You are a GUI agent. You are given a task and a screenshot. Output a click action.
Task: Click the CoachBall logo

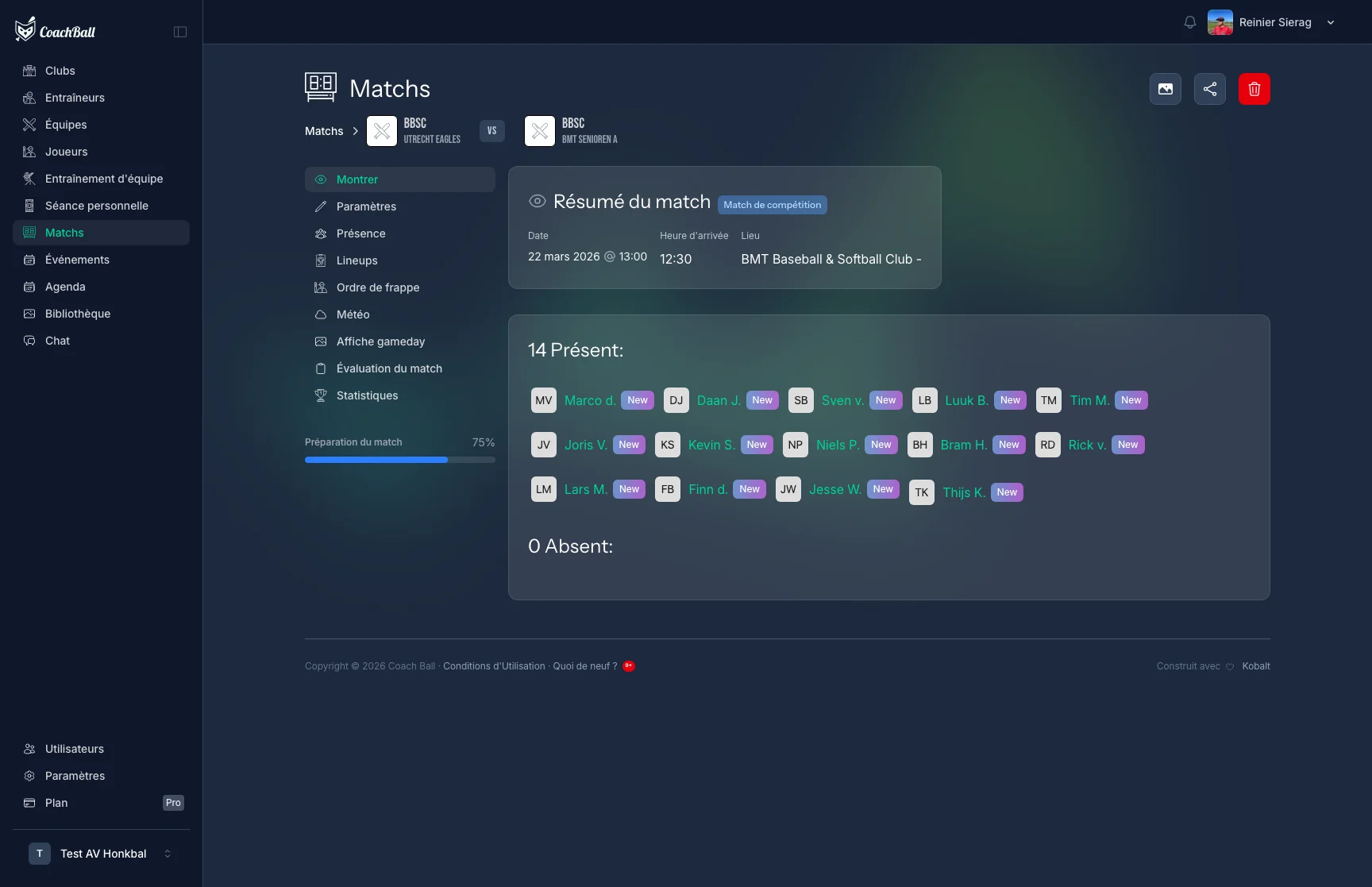click(x=56, y=30)
